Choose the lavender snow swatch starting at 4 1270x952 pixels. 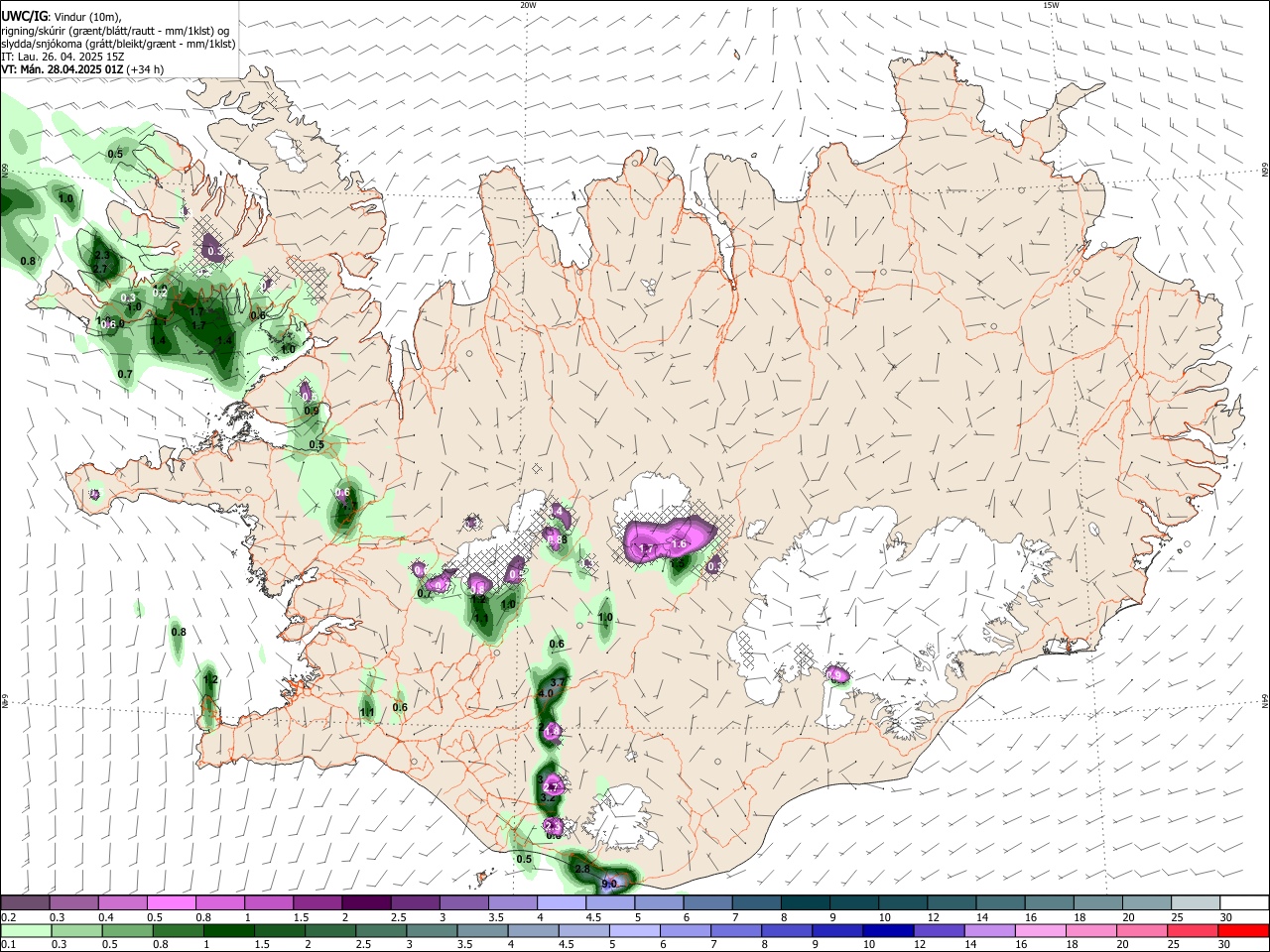click(561, 902)
